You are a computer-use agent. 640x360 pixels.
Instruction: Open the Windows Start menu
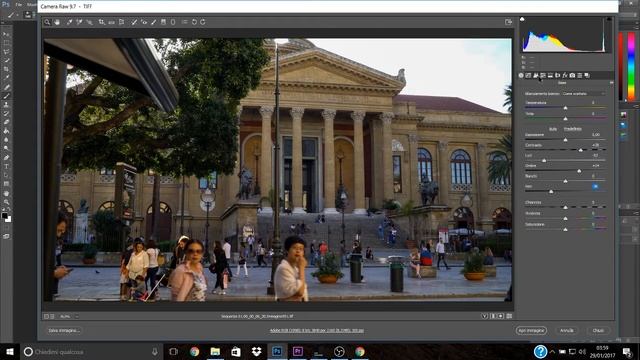pyautogui.click(x=10, y=351)
